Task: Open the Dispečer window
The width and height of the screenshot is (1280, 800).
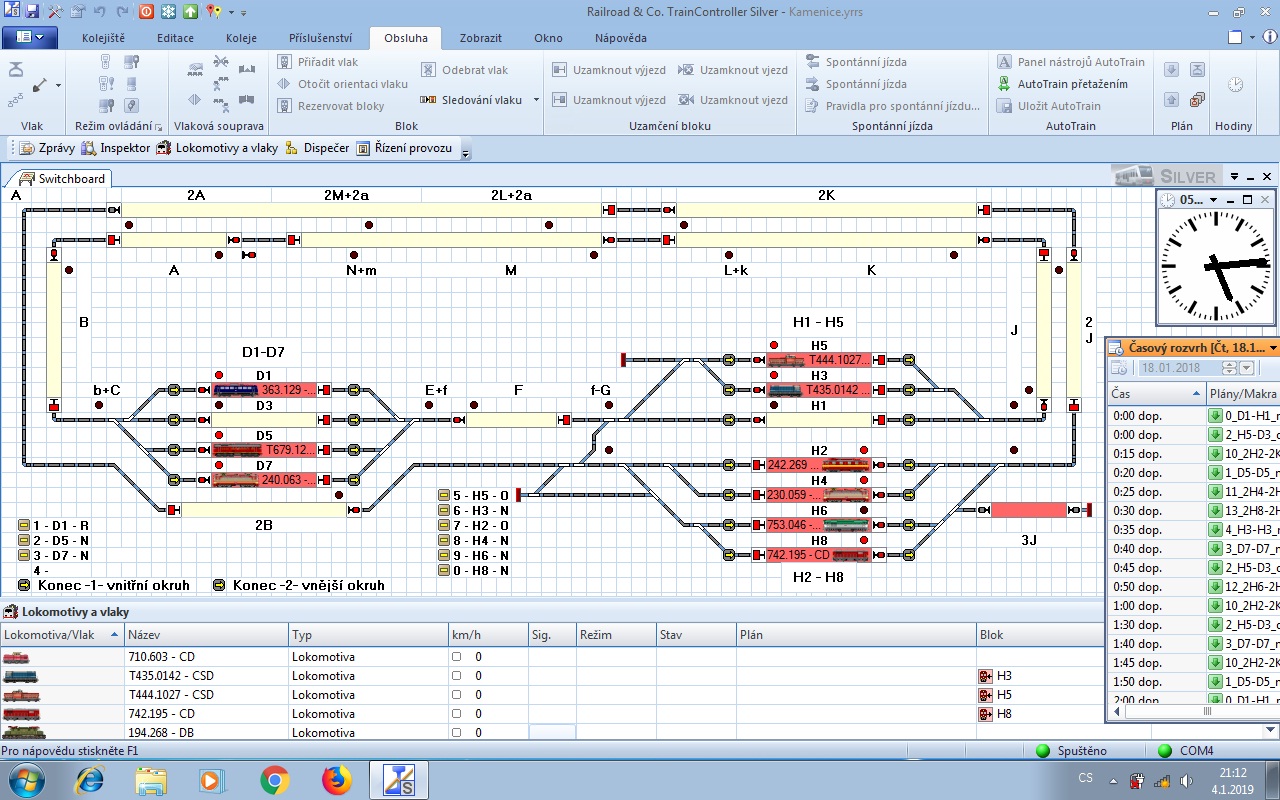Action: (x=317, y=148)
